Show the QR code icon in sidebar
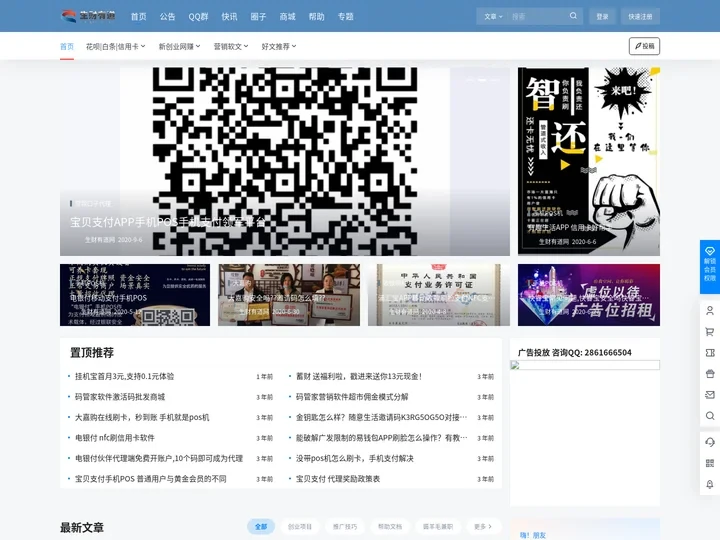720x540 pixels. click(x=709, y=463)
